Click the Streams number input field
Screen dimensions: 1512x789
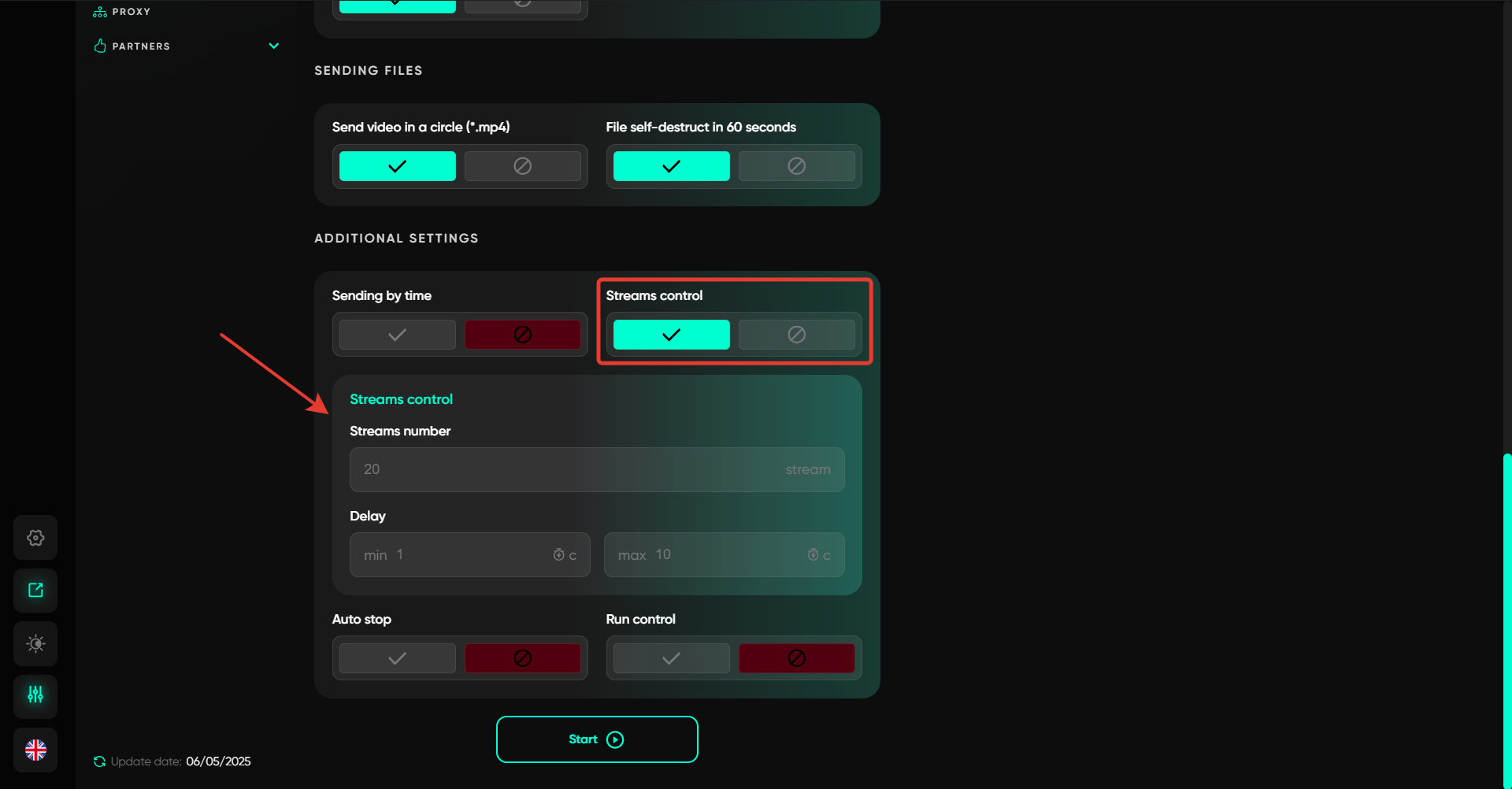click(x=567, y=470)
